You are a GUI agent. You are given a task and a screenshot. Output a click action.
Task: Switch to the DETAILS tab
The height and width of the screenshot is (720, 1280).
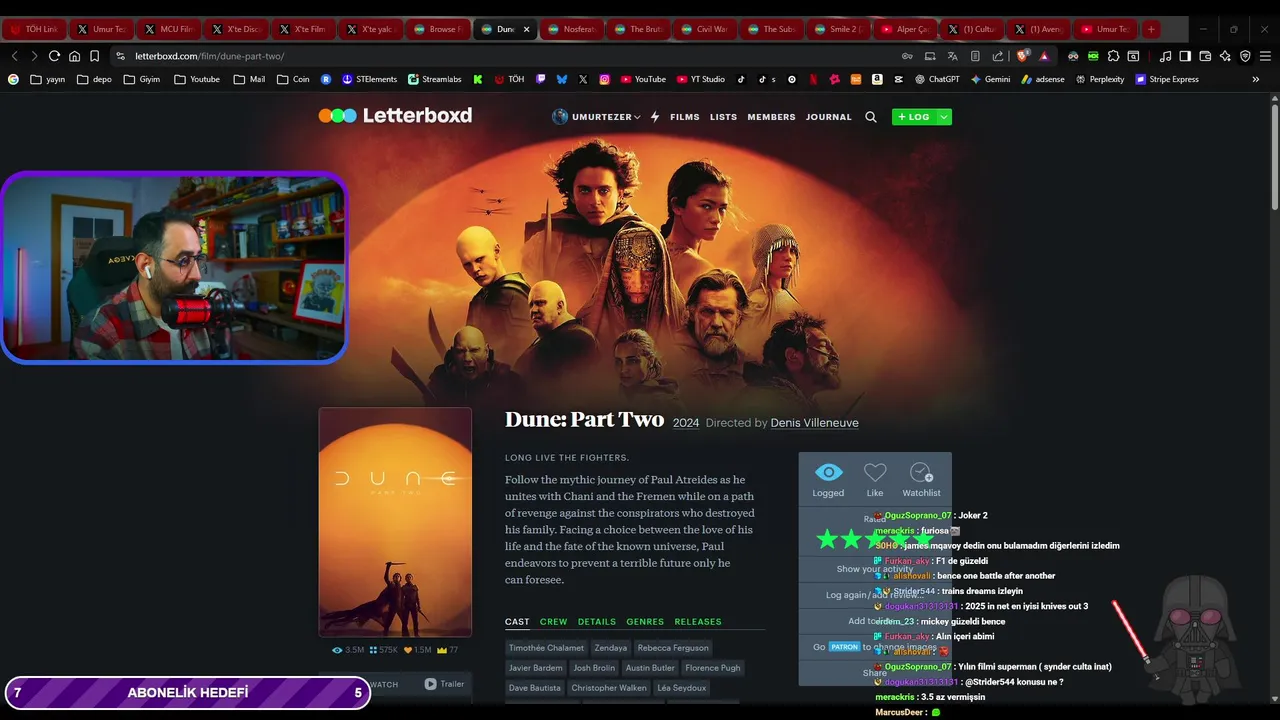click(597, 622)
